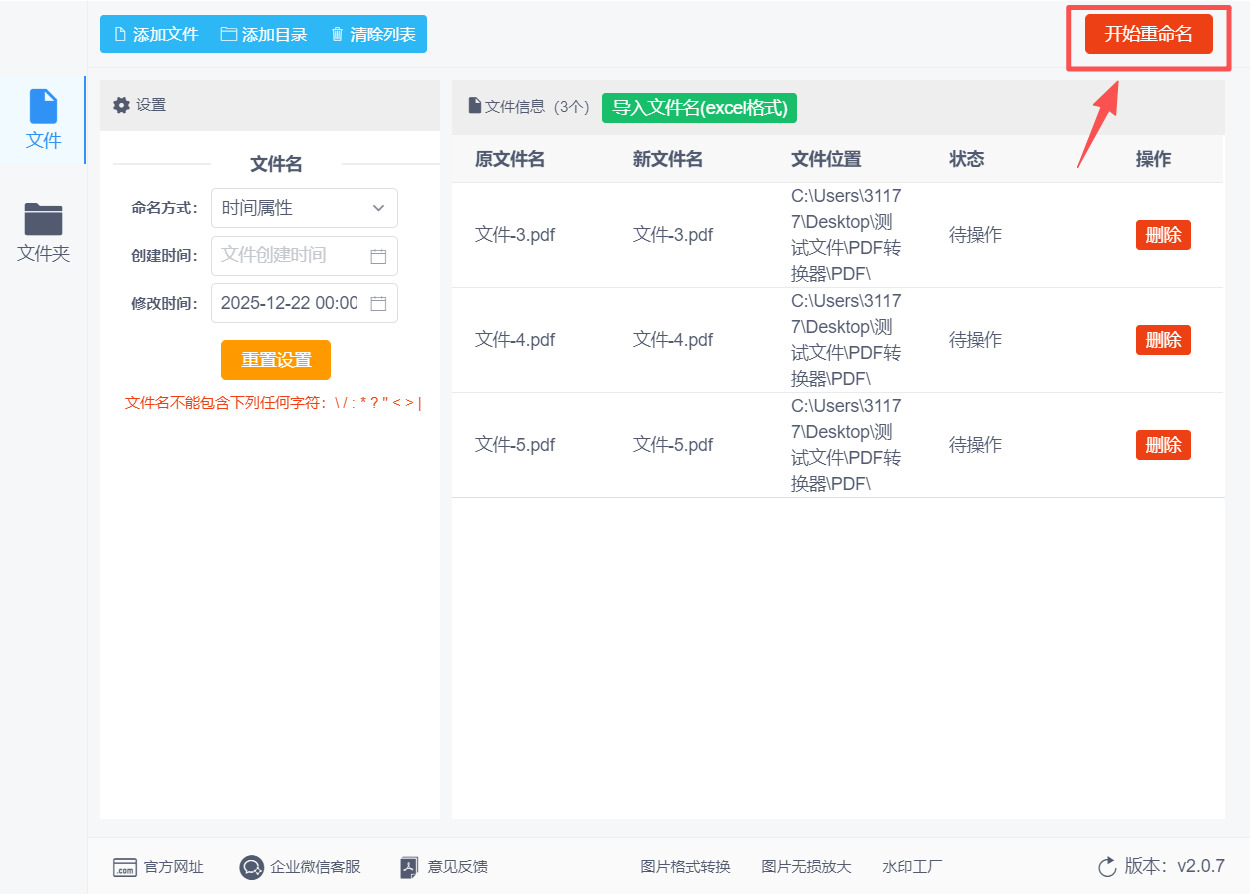The image size is (1250, 894).
Task: Click the version v2.0.7 text
Action: pyautogui.click(x=1200, y=866)
